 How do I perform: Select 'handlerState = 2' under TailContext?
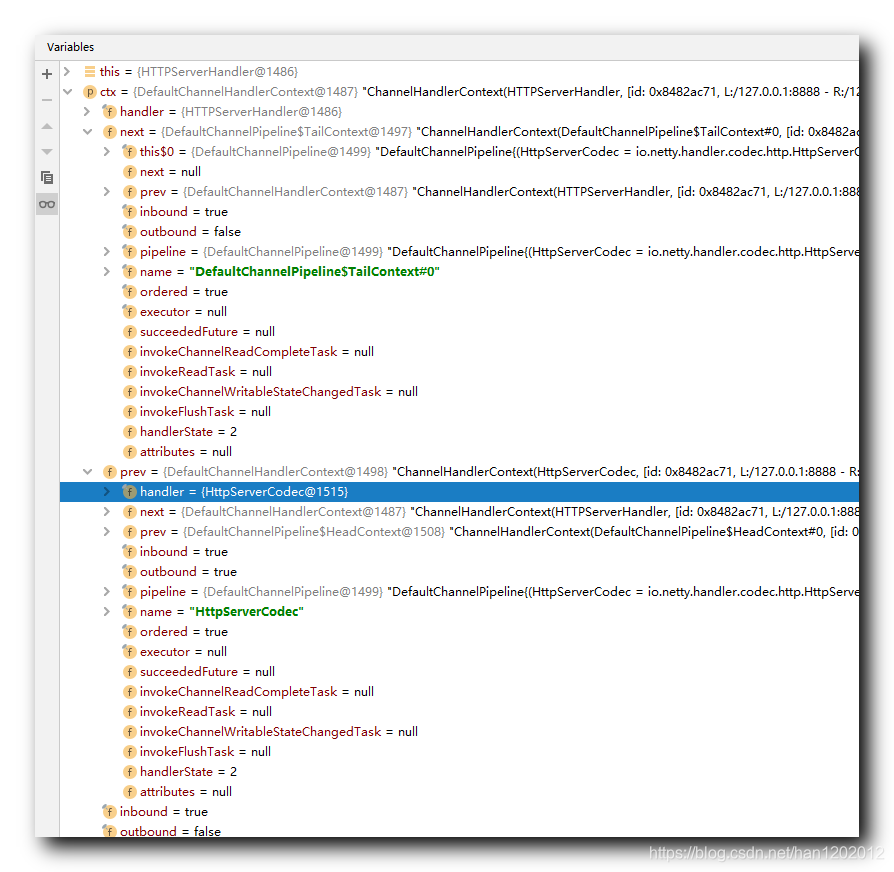pos(459,432)
